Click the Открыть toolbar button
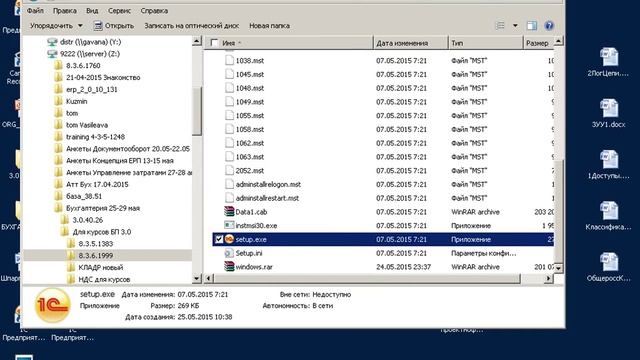The width and height of the screenshot is (640, 360). 114,26
